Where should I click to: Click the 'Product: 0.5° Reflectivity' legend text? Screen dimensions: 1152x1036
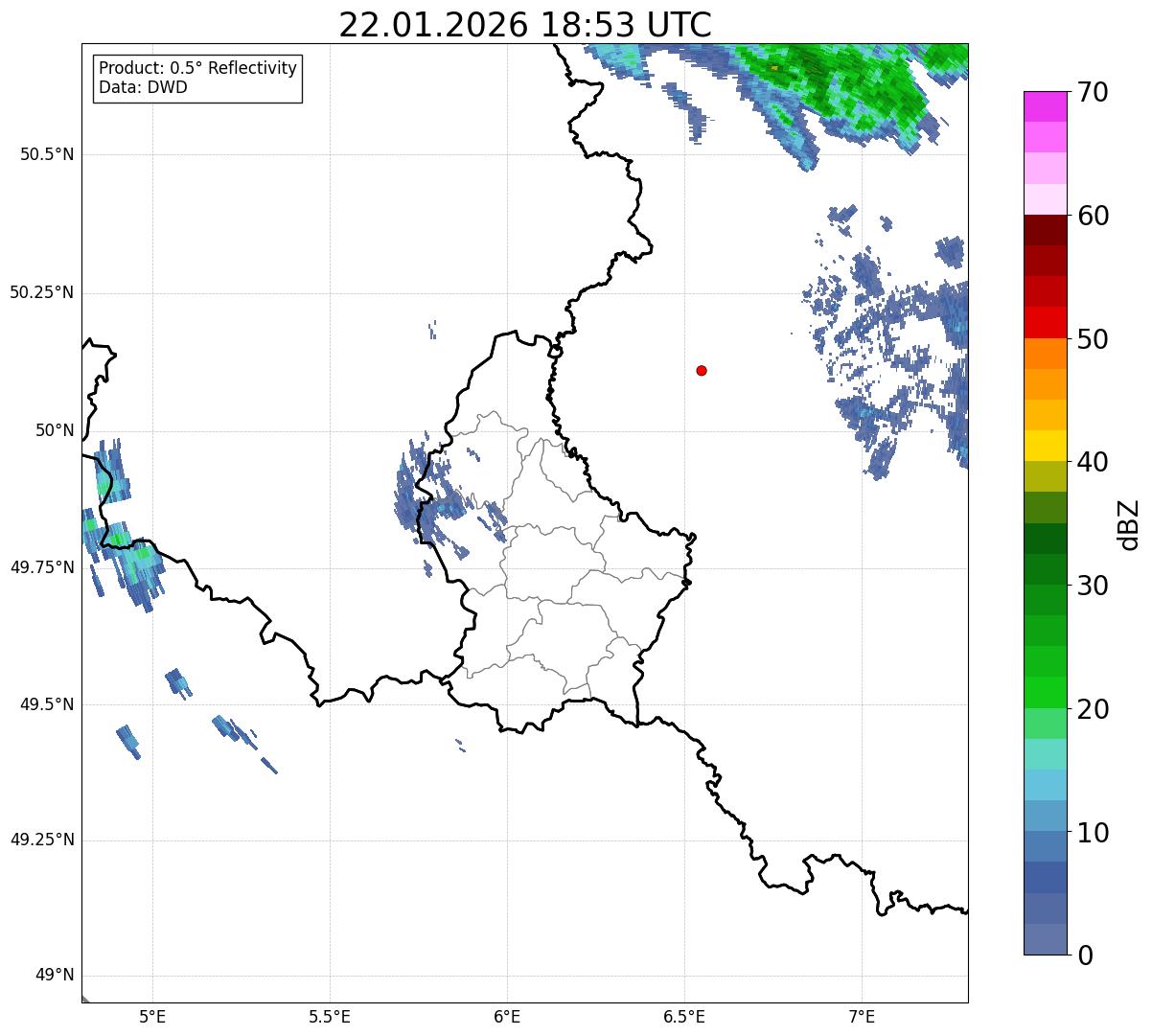pos(197,69)
